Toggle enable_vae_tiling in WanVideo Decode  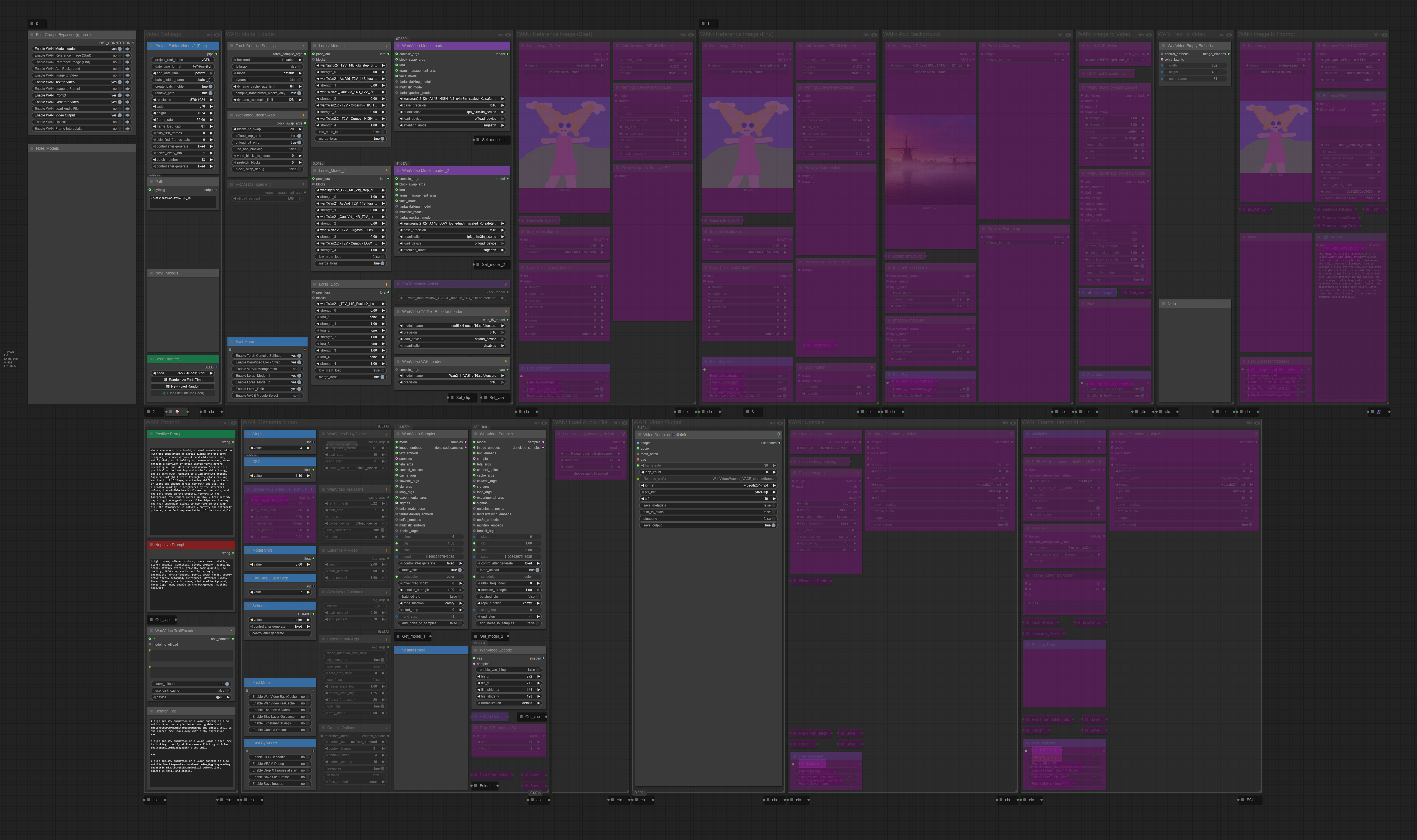[x=538, y=670]
